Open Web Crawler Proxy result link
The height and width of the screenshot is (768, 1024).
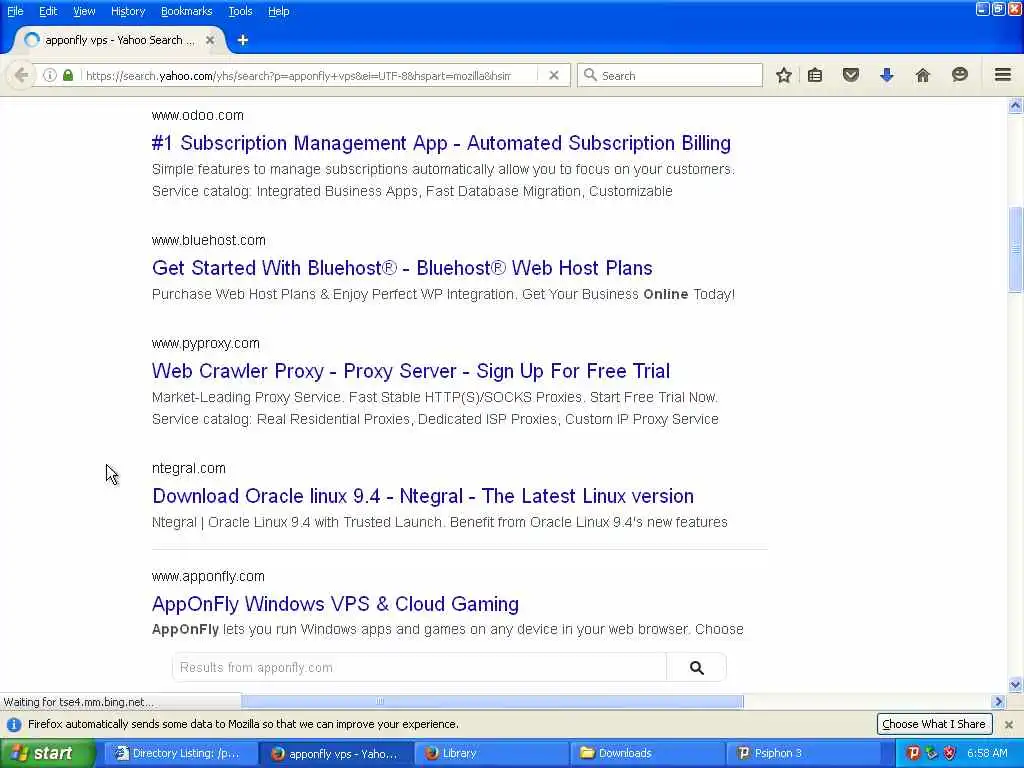pos(411,371)
